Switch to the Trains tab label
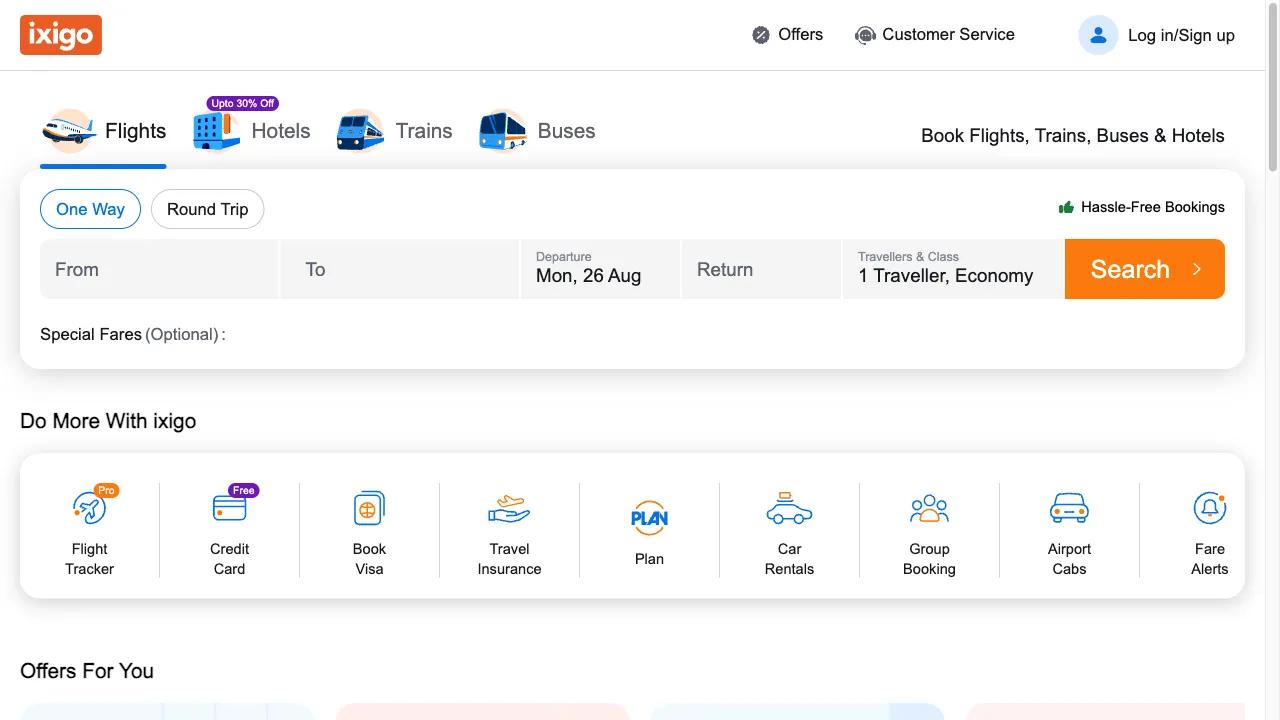Screen dimensions: 1280x720 [424, 131]
